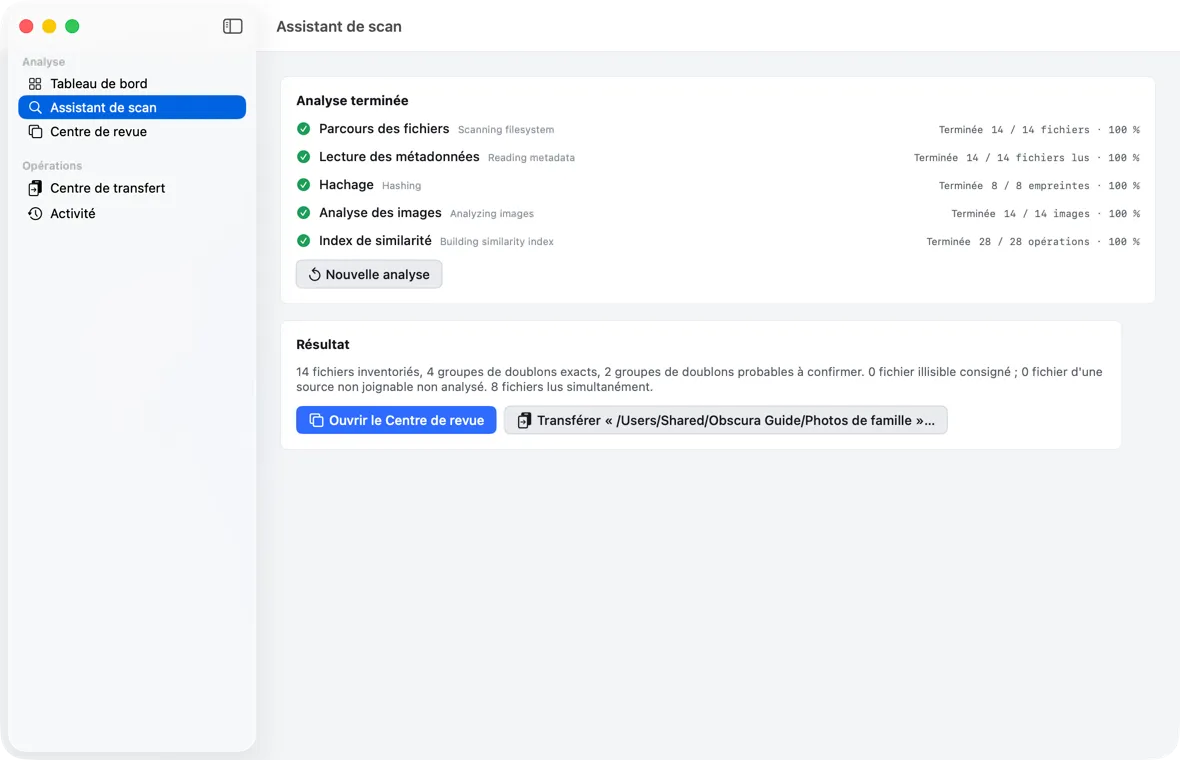Toggle the sidebar visibility icon
The height and width of the screenshot is (760, 1180).
pyautogui.click(x=233, y=26)
